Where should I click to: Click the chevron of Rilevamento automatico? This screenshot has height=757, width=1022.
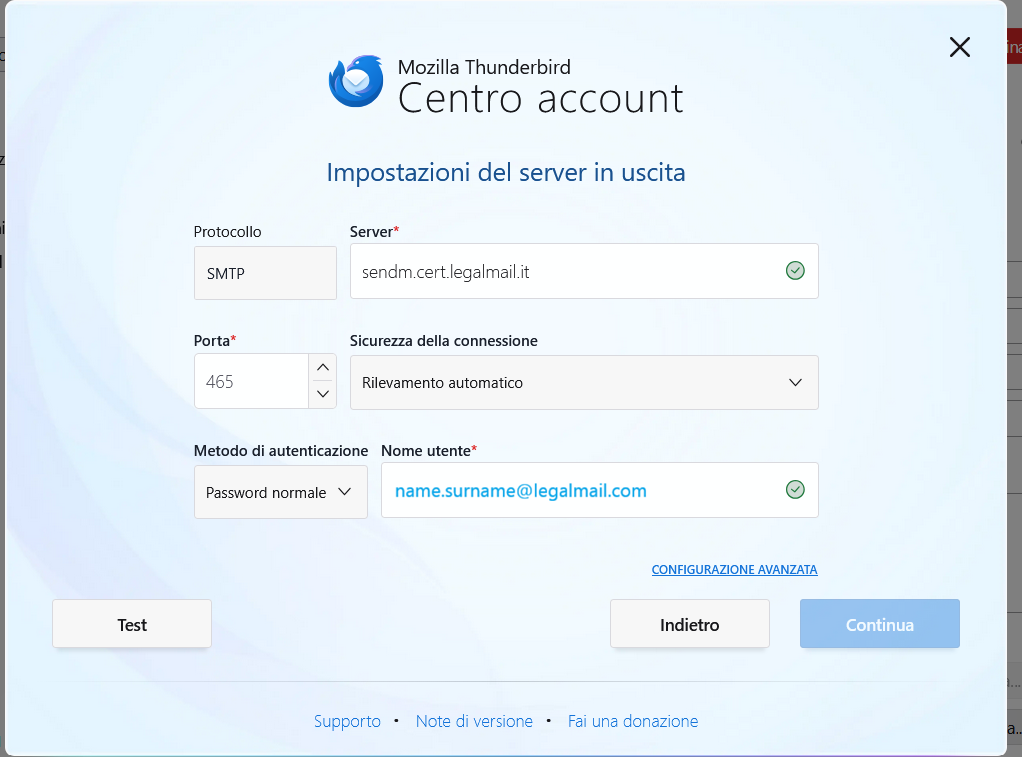(x=795, y=383)
